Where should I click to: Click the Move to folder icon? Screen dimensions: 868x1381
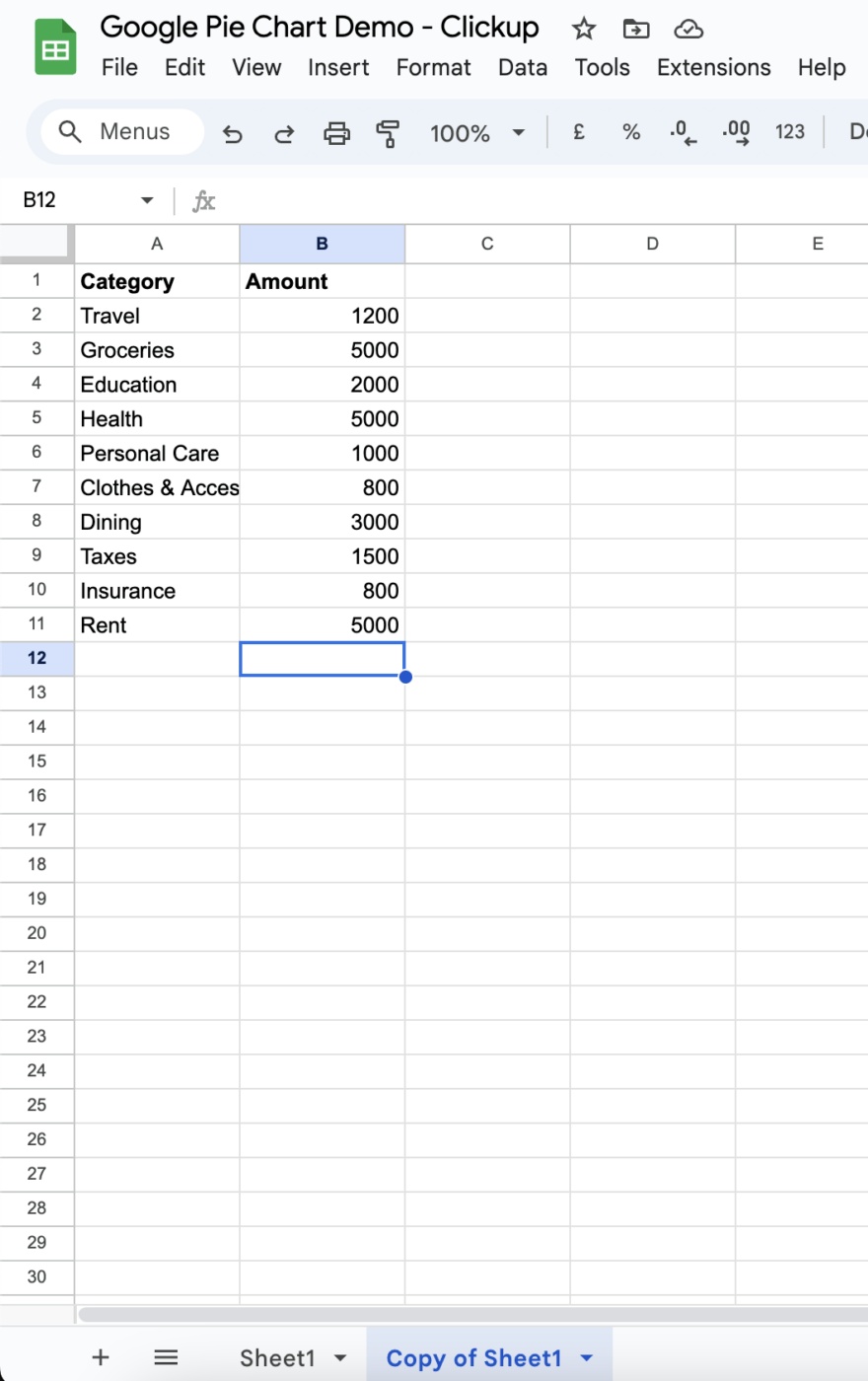click(636, 29)
